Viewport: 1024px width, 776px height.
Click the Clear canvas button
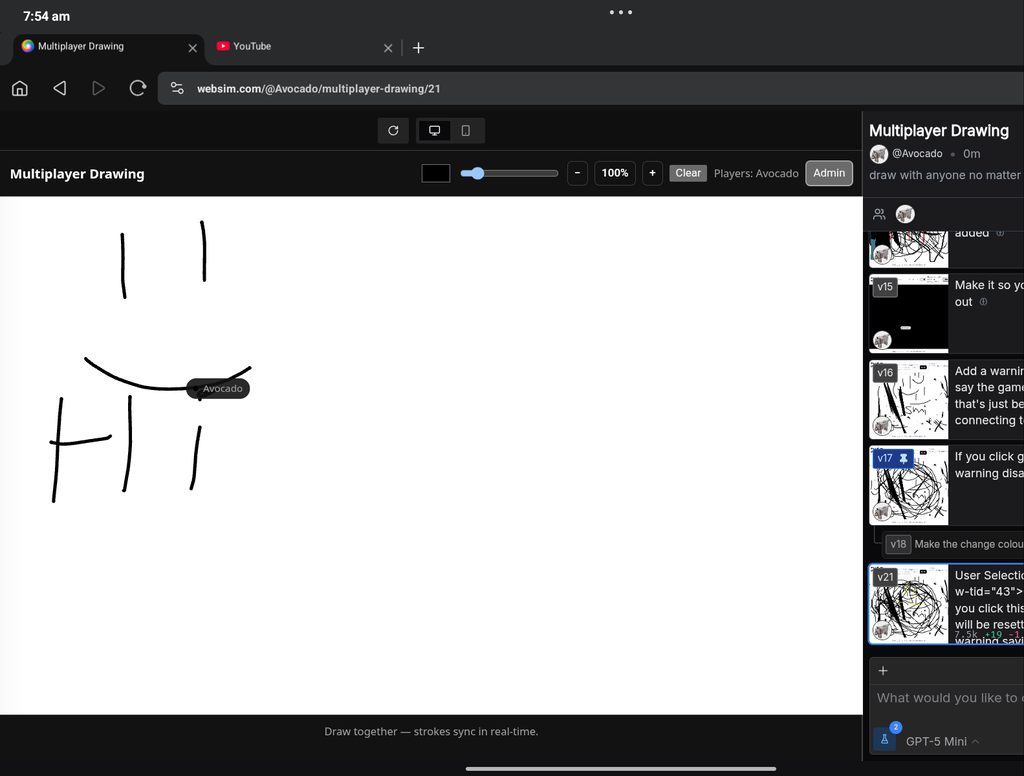click(688, 173)
